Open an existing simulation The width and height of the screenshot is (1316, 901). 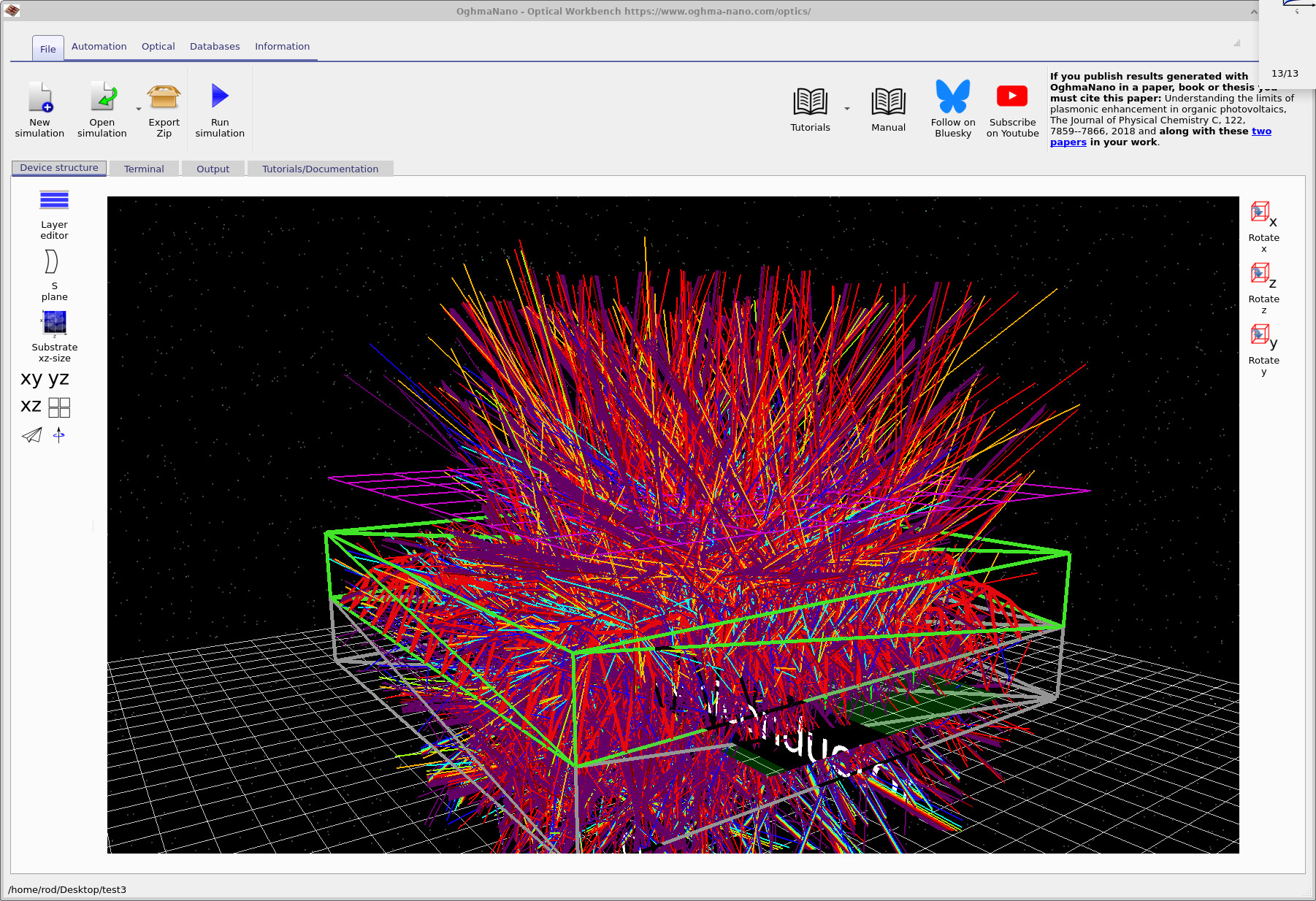[102, 108]
